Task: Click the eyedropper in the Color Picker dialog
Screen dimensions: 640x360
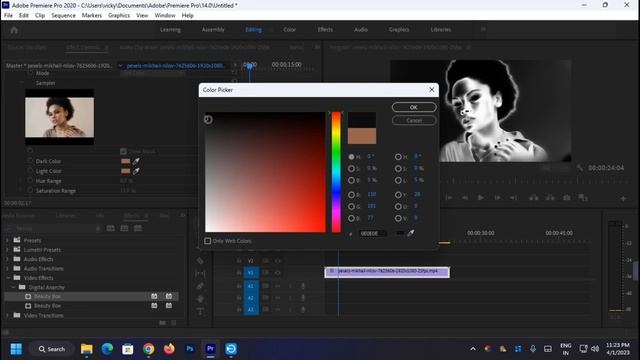Action: [411, 233]
